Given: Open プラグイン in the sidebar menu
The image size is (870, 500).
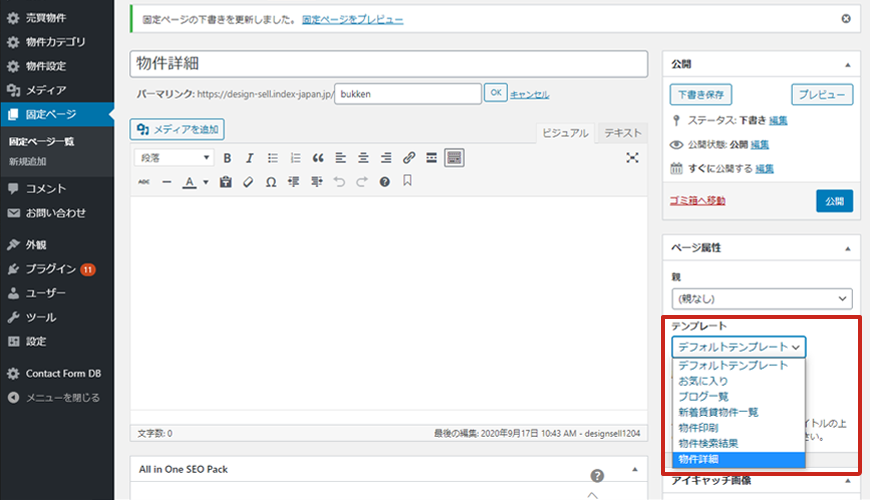Looking at the screenshot, I should pos(50,269).
